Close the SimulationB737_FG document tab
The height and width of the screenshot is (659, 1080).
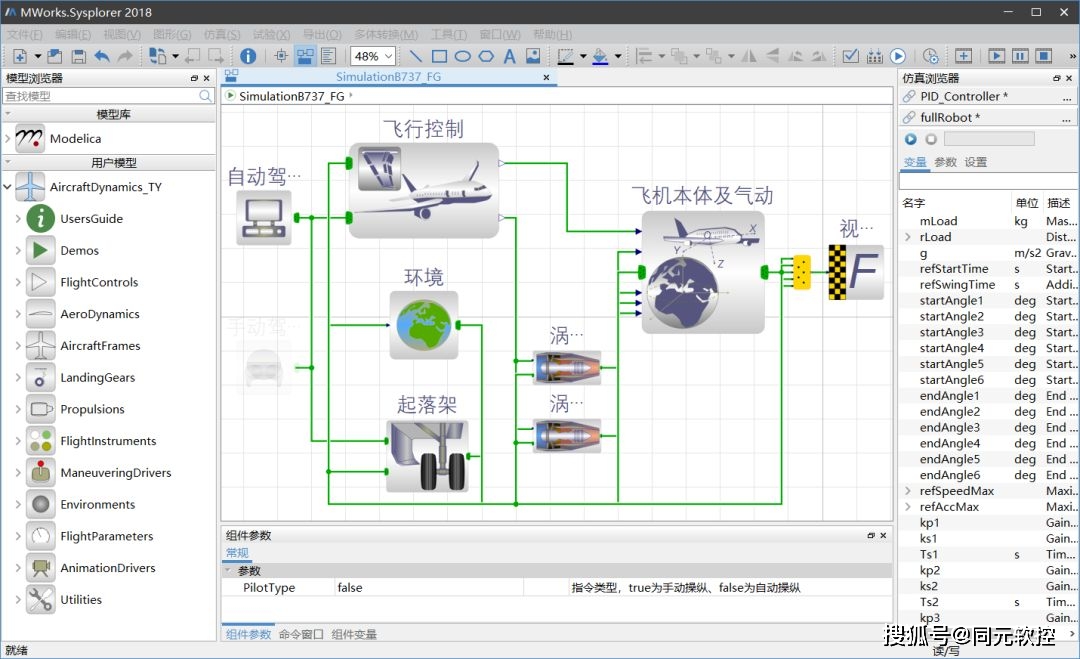click(x=546, y=77)
